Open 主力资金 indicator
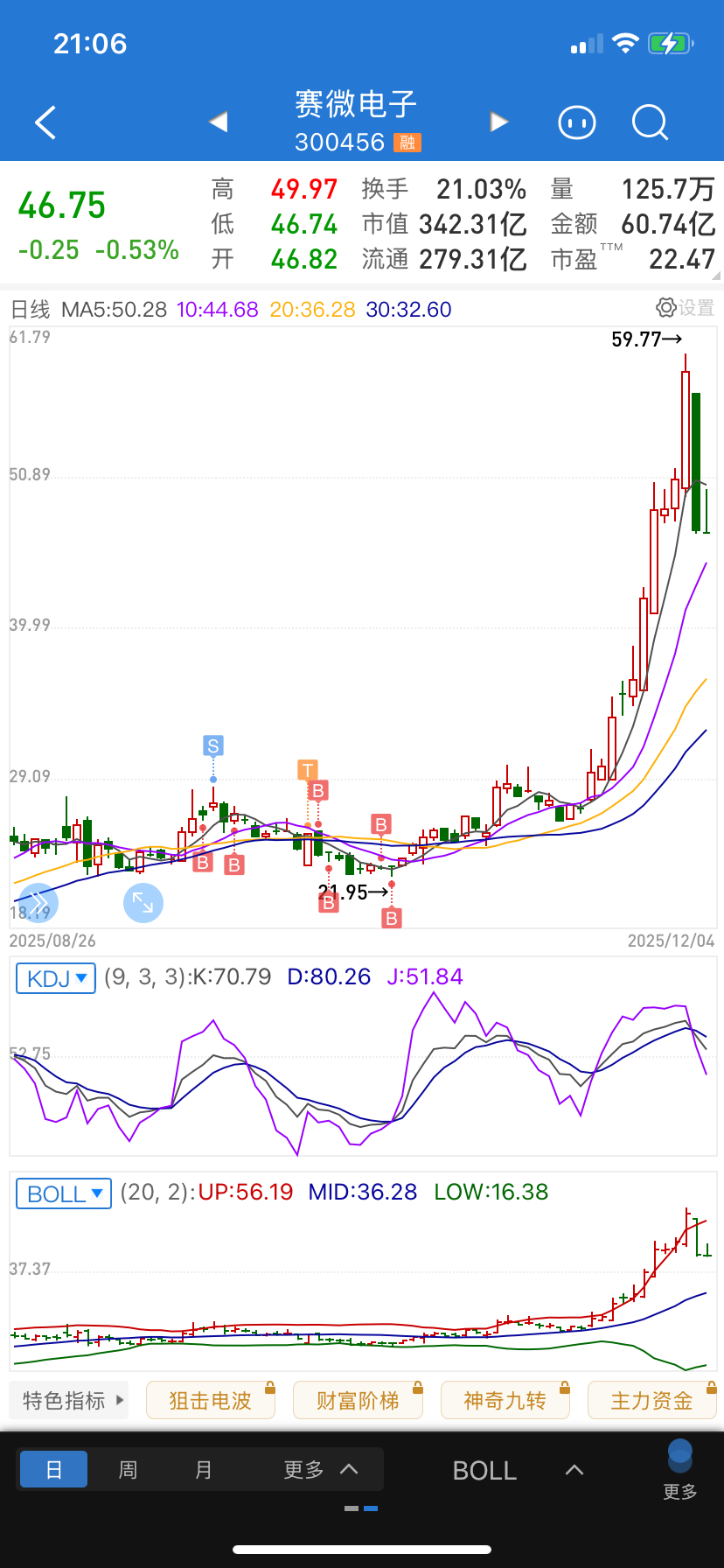This screenshot has width=724, height=1568. pyautogui.click(x=651, y=1400)
